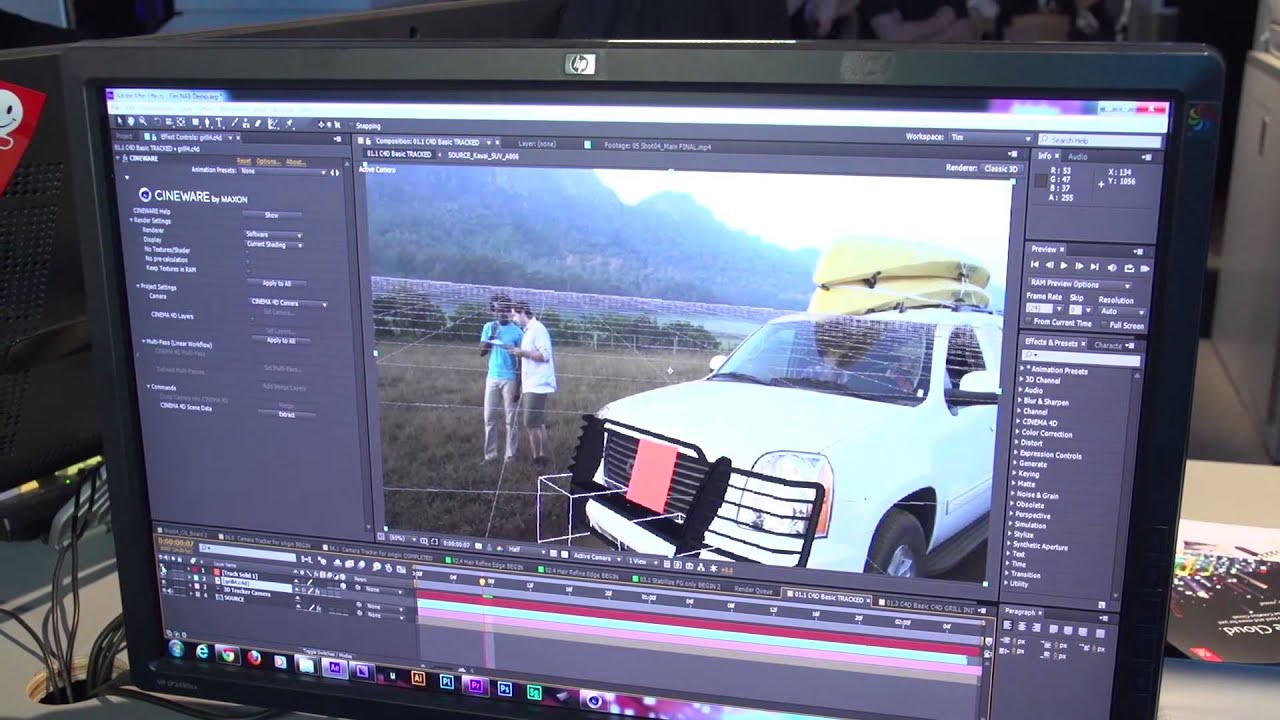Click Show button beside CINEWARE Help
Image resolution: width=1280 pixels, height=720 pixels.
[x=272, y=215]
